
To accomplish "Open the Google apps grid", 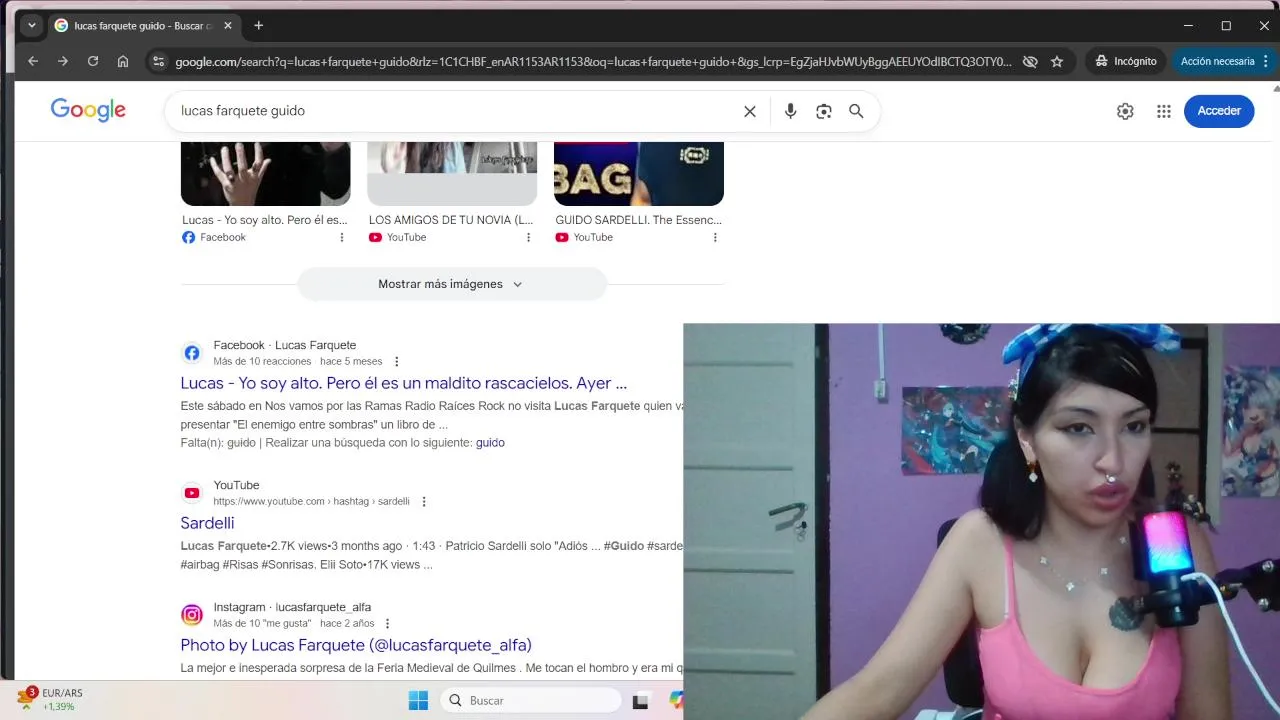I will point(1164,111).
